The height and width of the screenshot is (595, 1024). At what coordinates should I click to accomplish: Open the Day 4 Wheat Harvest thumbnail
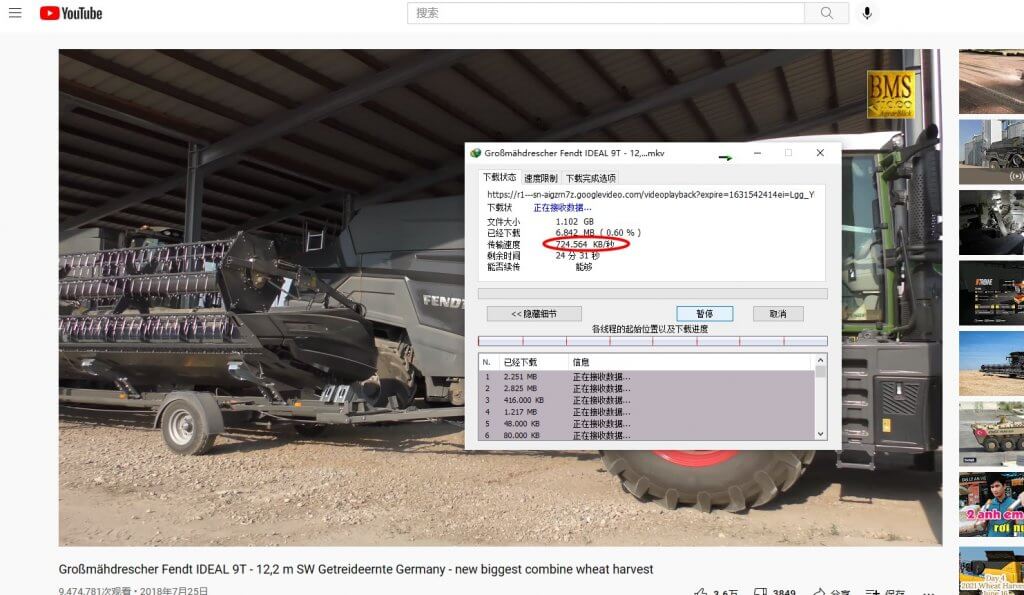991,571
